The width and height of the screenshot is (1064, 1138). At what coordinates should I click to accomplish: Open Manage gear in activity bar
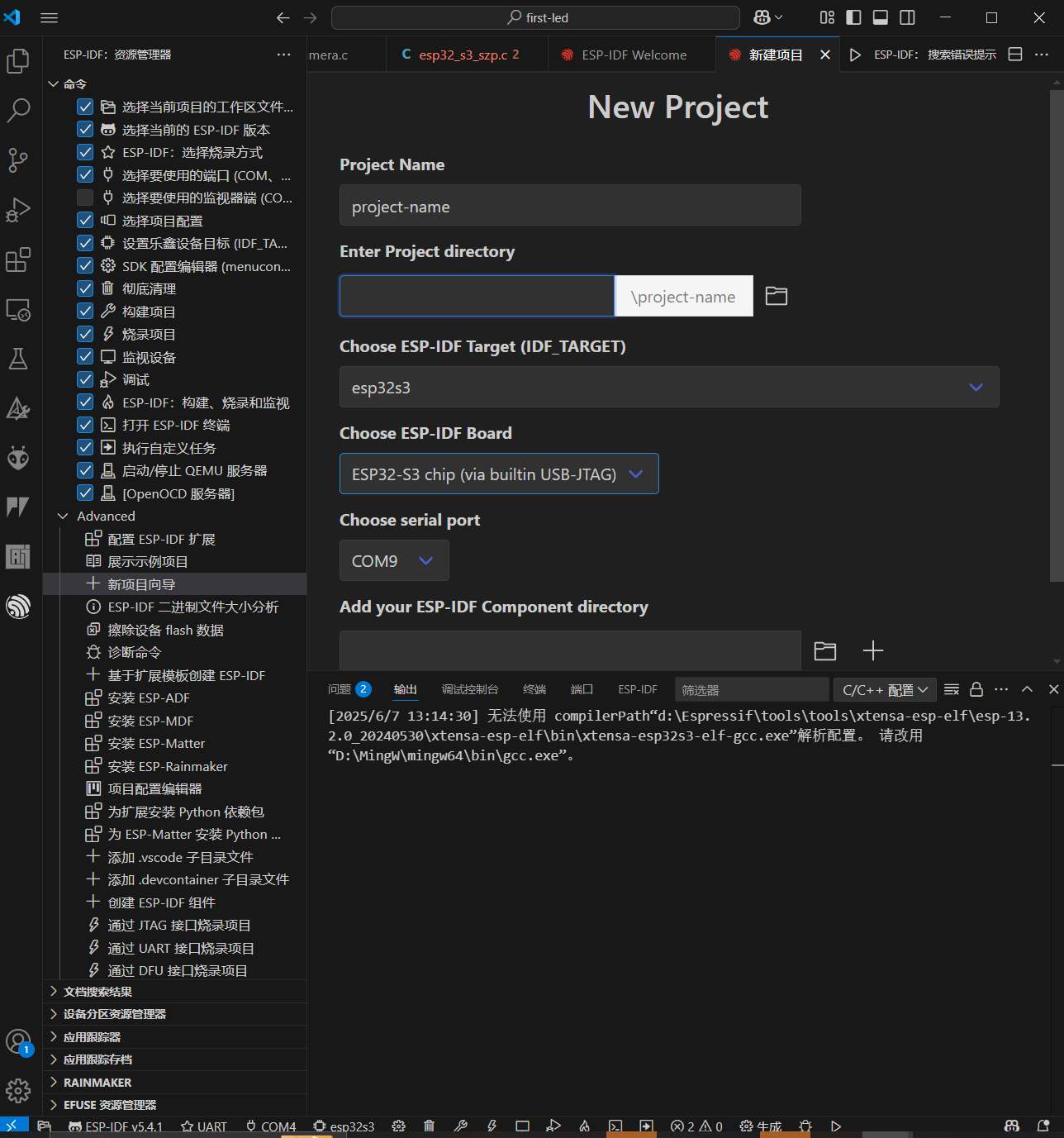point(18,1091)
